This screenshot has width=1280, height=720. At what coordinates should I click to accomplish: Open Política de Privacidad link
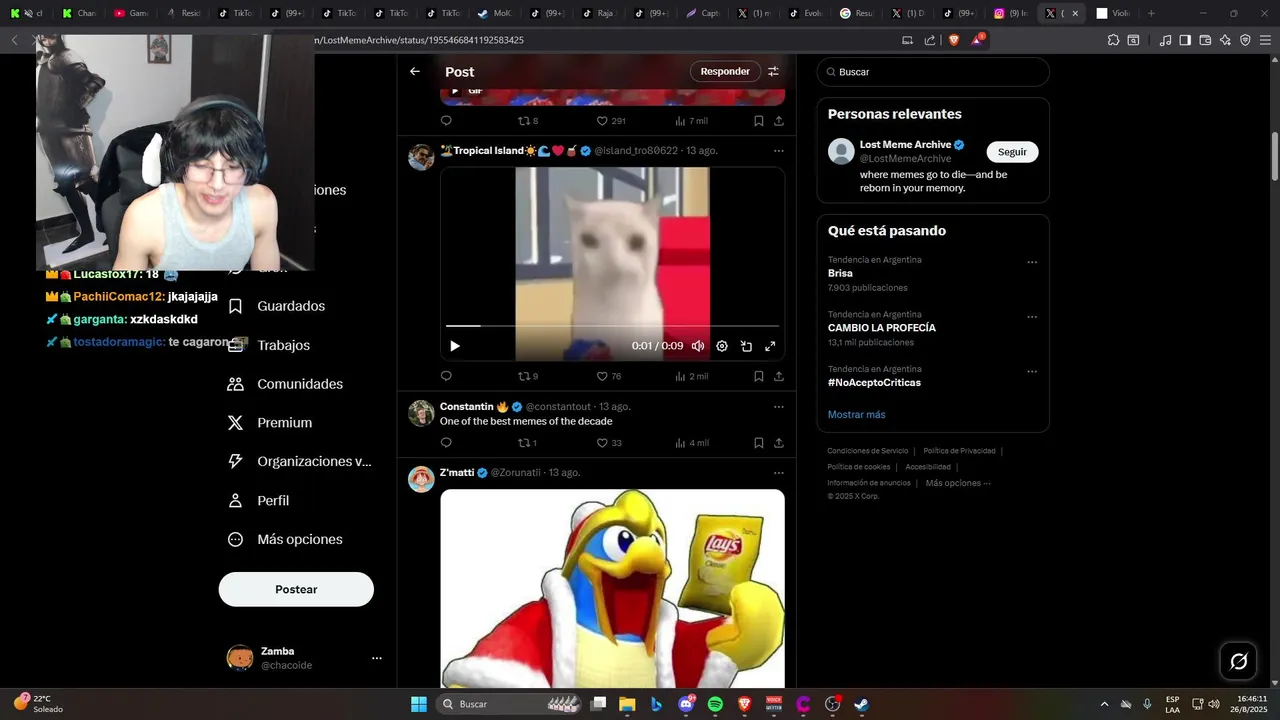[x=959, y=451]
